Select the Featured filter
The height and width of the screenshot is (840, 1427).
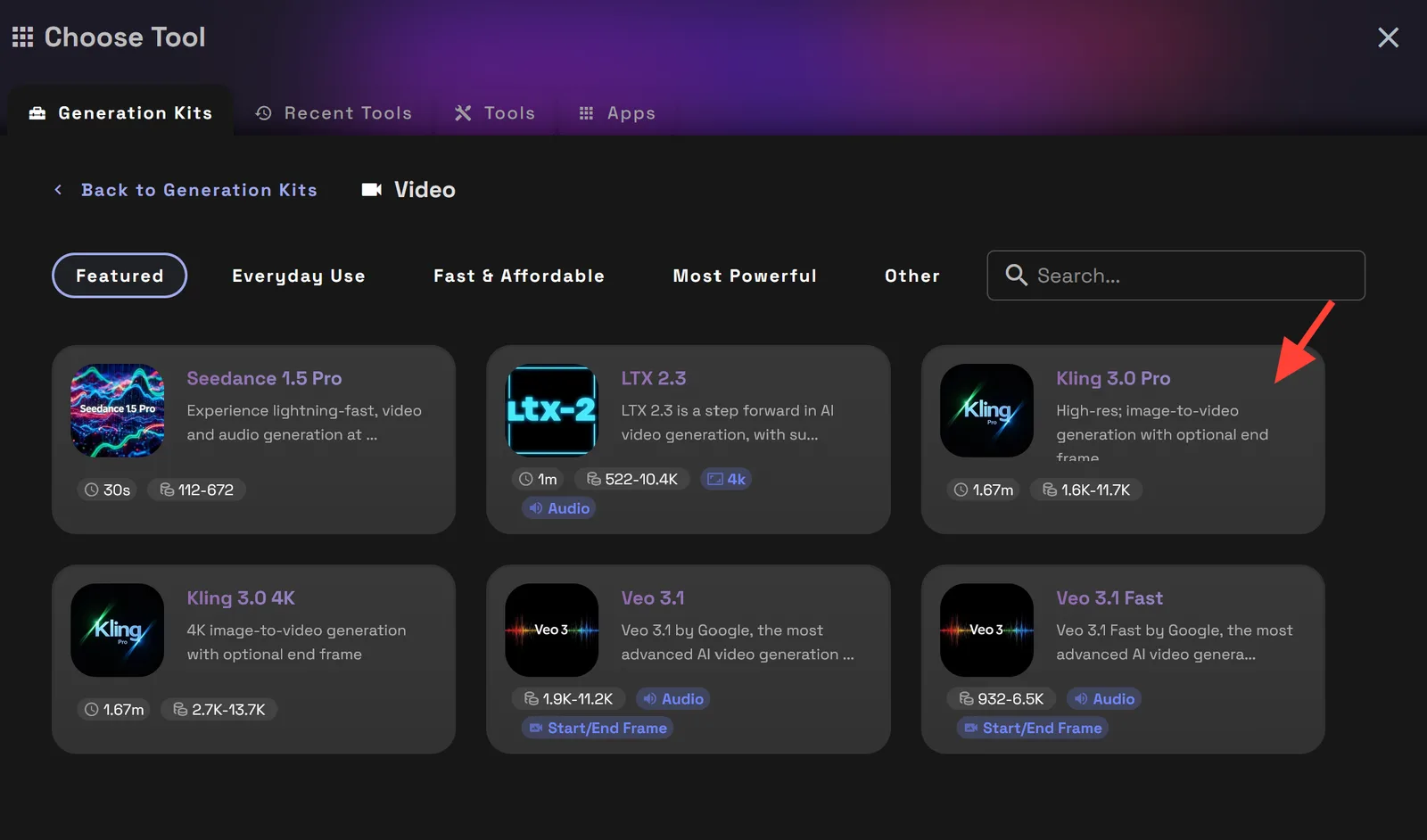coord(120,276)
